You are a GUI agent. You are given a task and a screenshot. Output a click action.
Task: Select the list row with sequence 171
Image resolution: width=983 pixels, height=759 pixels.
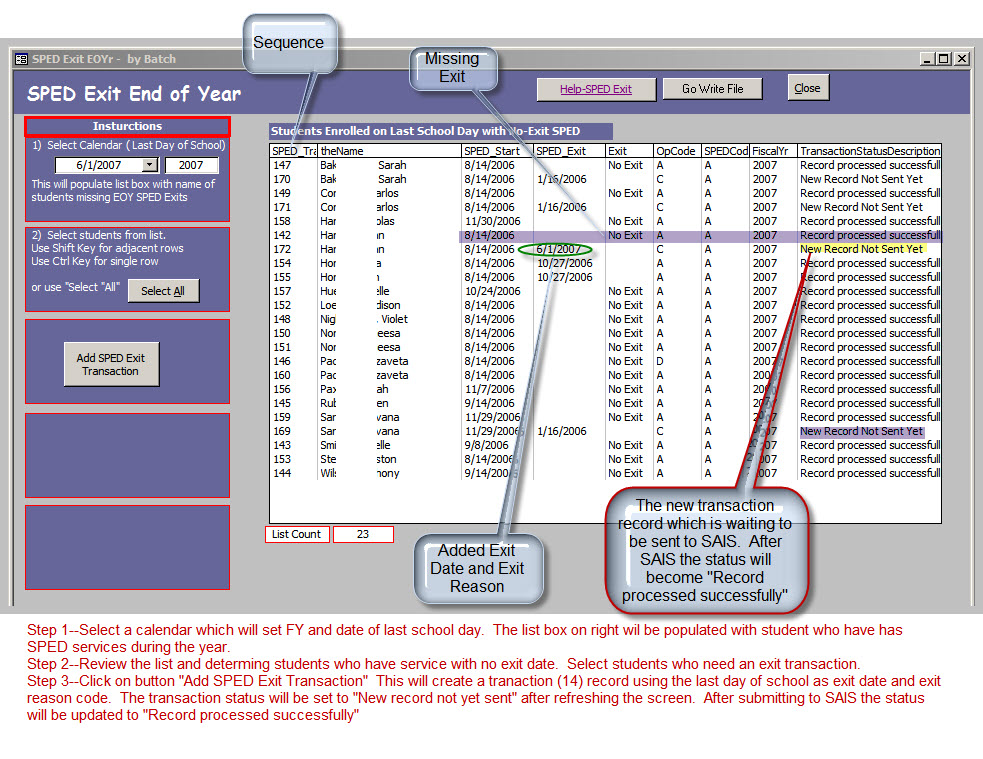click(x=606, y=207)
